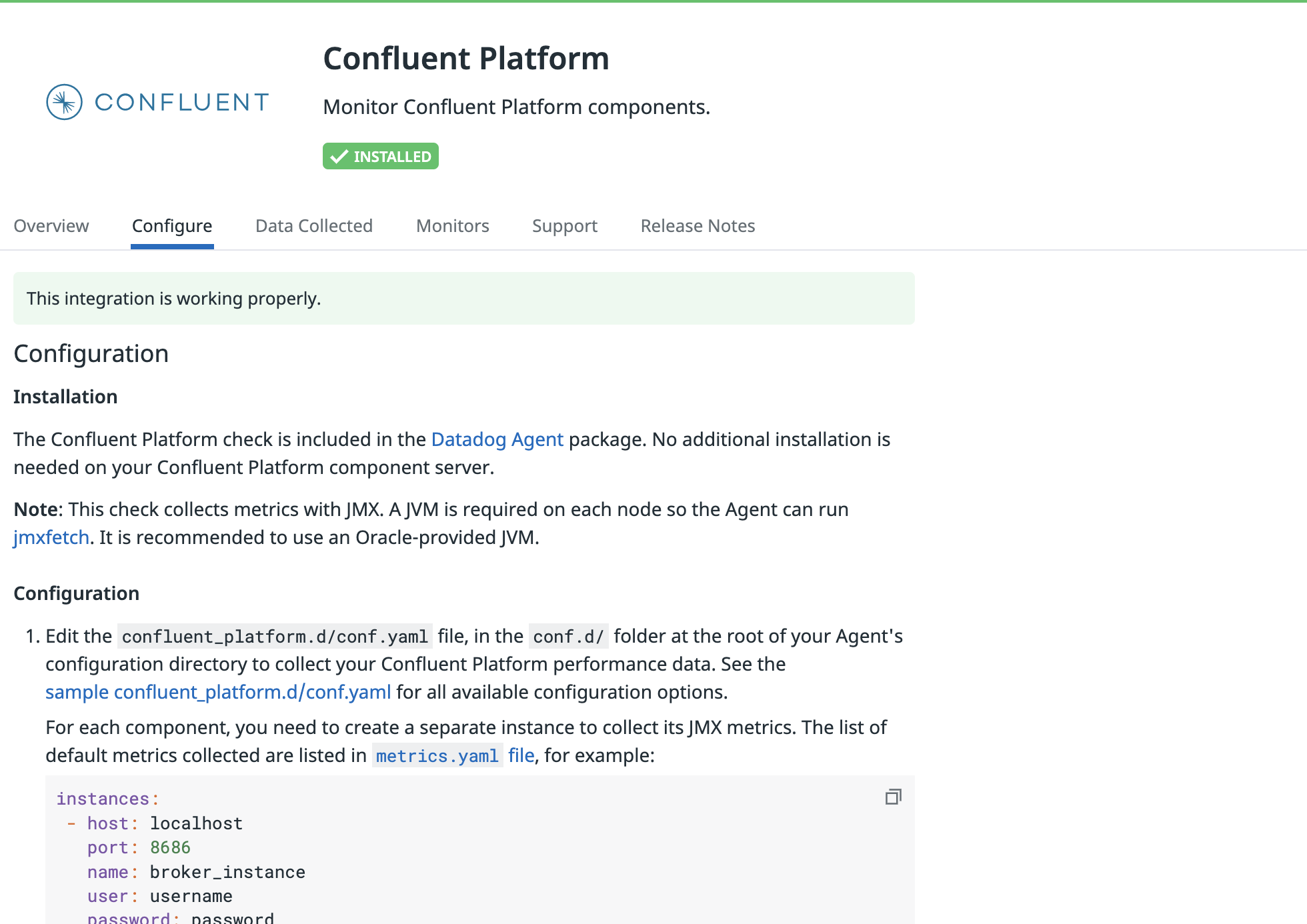Click the copy icon for the code block
This screenshot has width=1307, height=924.
click(893, 797)
